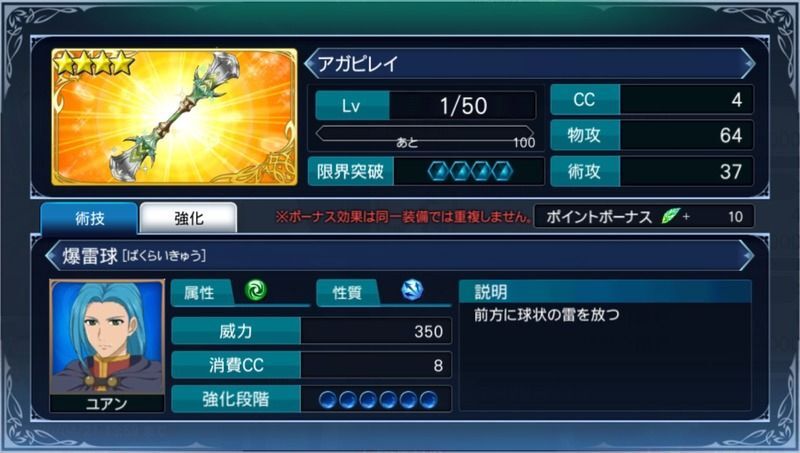The image size is (800, 453).
Task: Open the 強化 tab
Action: pos(188,218)
